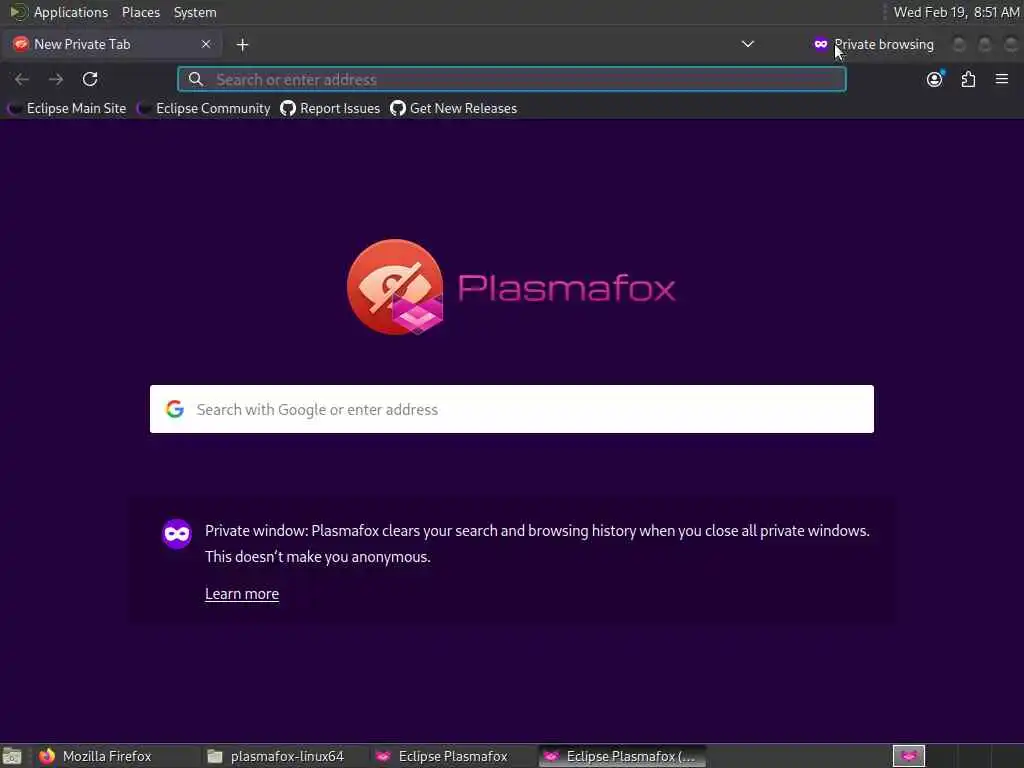Screen dimensions: 1024x768
Task: Open the Places menu
Action: pos(141,12)
